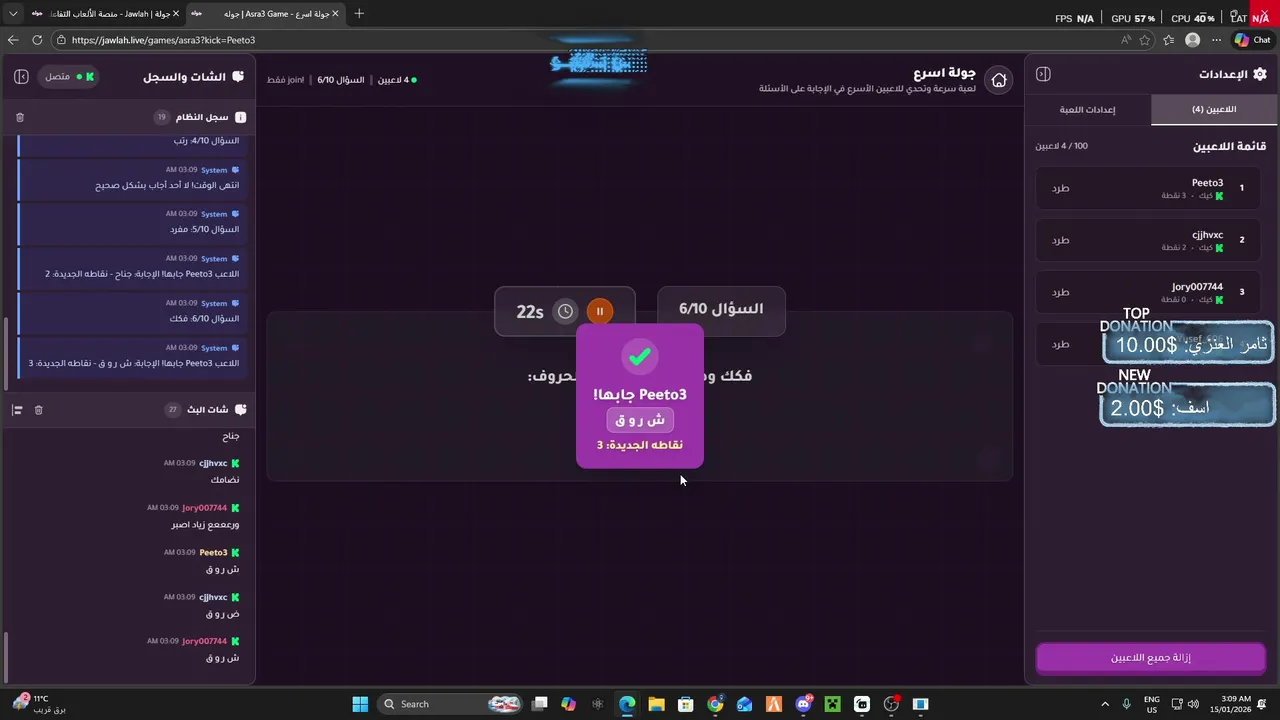Click the system log count badge 19

(162, 117)
